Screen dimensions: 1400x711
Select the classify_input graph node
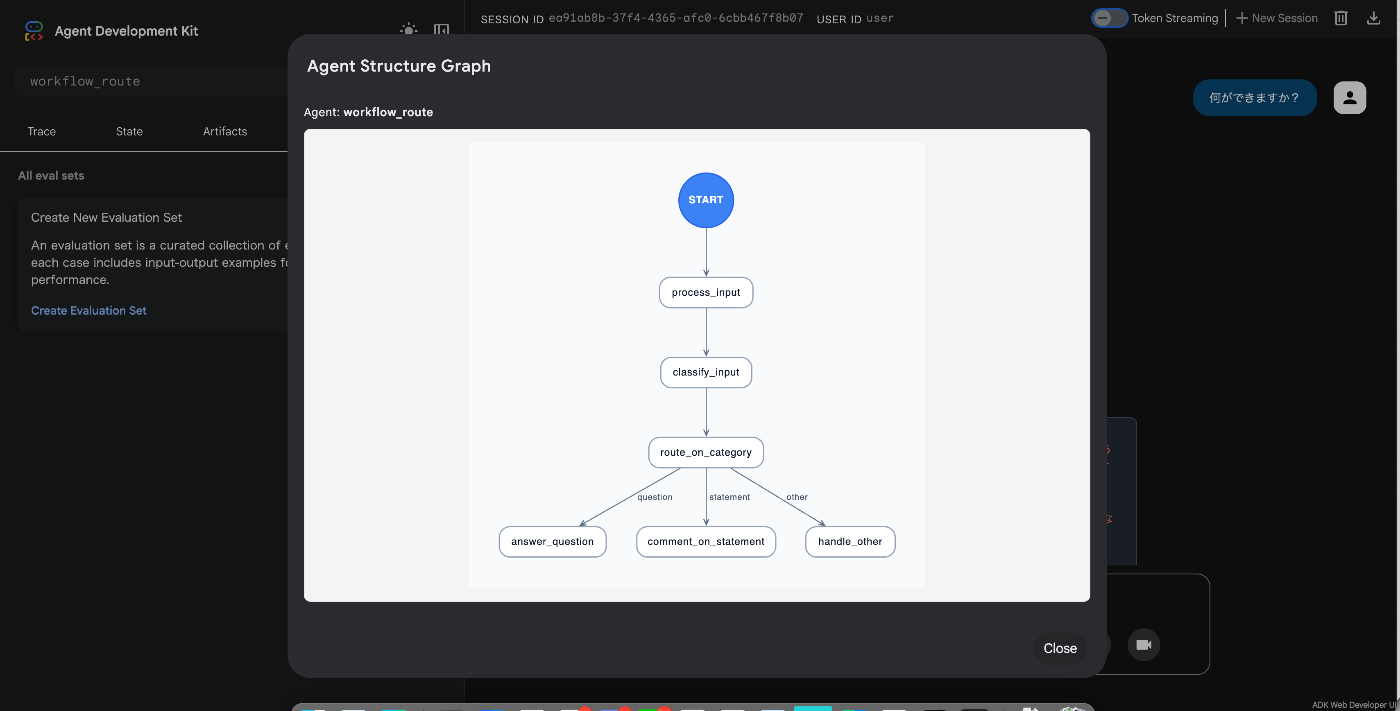tap(706, 372)
